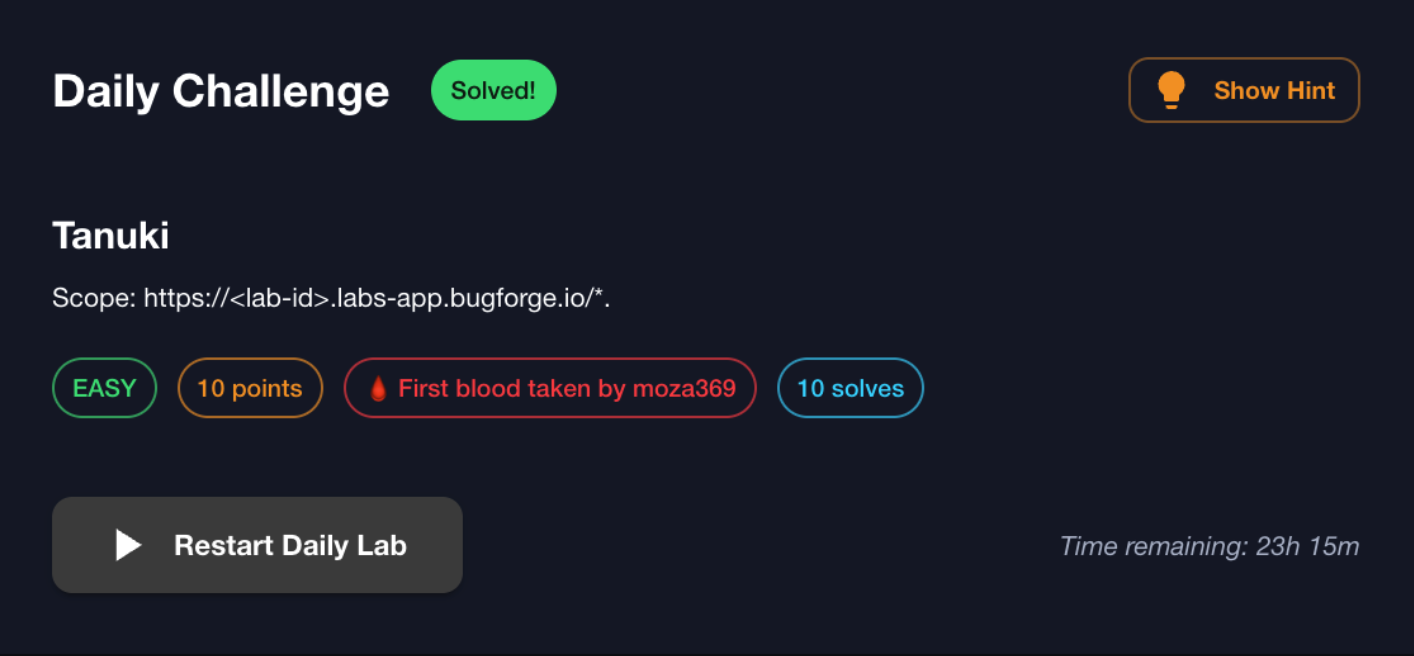Click the Restart Daily Lab text
Viewport: 1414px width, 656px height.
(x=290, y=545)
